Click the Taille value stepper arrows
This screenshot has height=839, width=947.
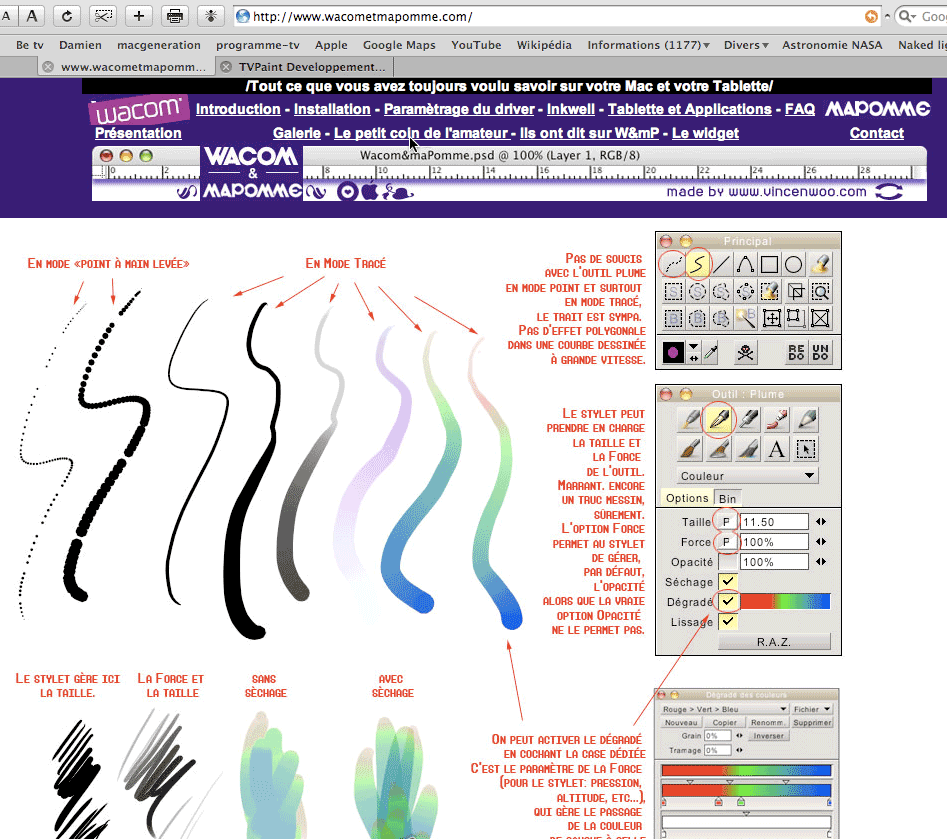pos(821,522)
